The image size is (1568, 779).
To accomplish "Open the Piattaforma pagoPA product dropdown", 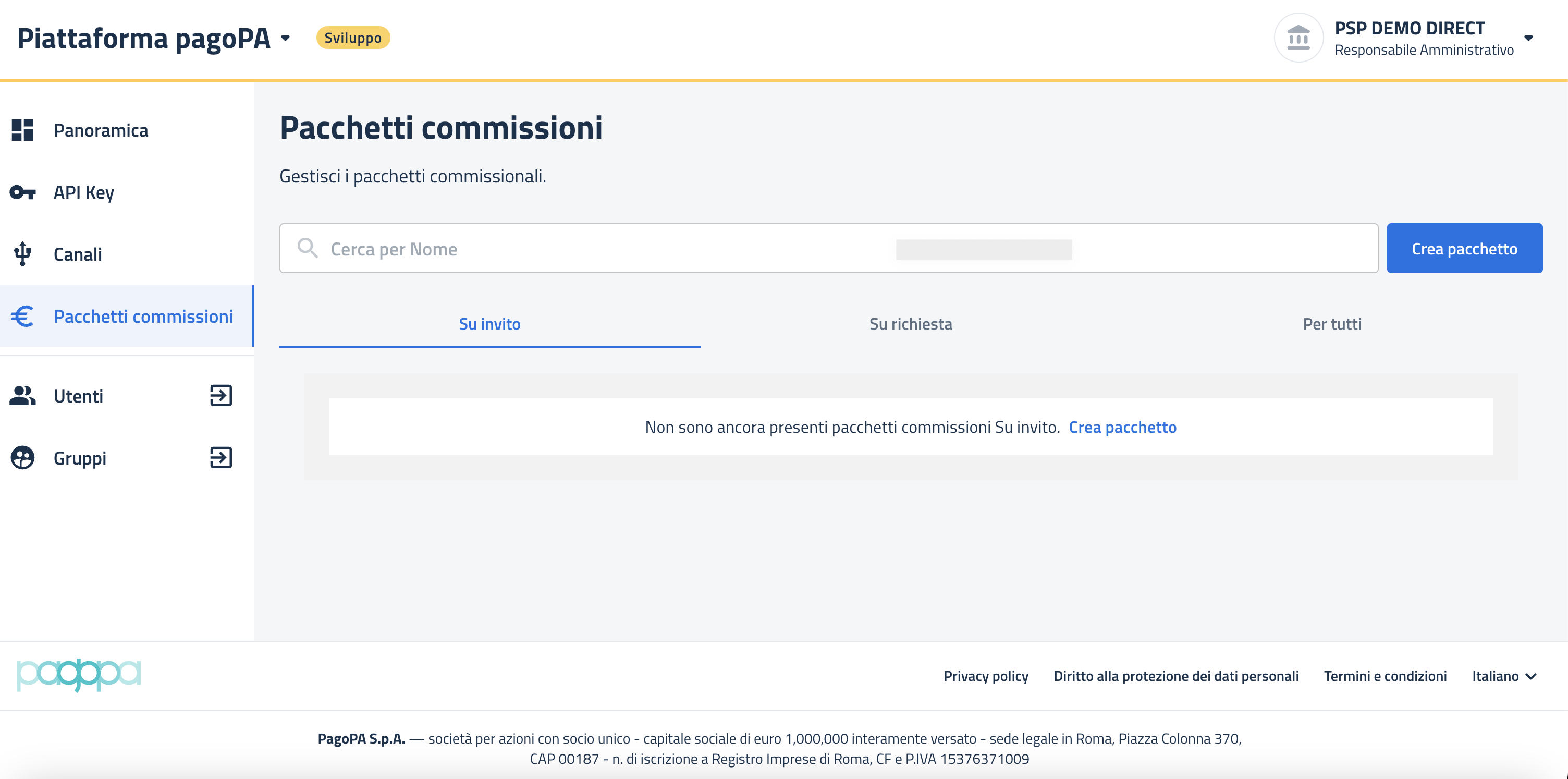I will 286,39.
